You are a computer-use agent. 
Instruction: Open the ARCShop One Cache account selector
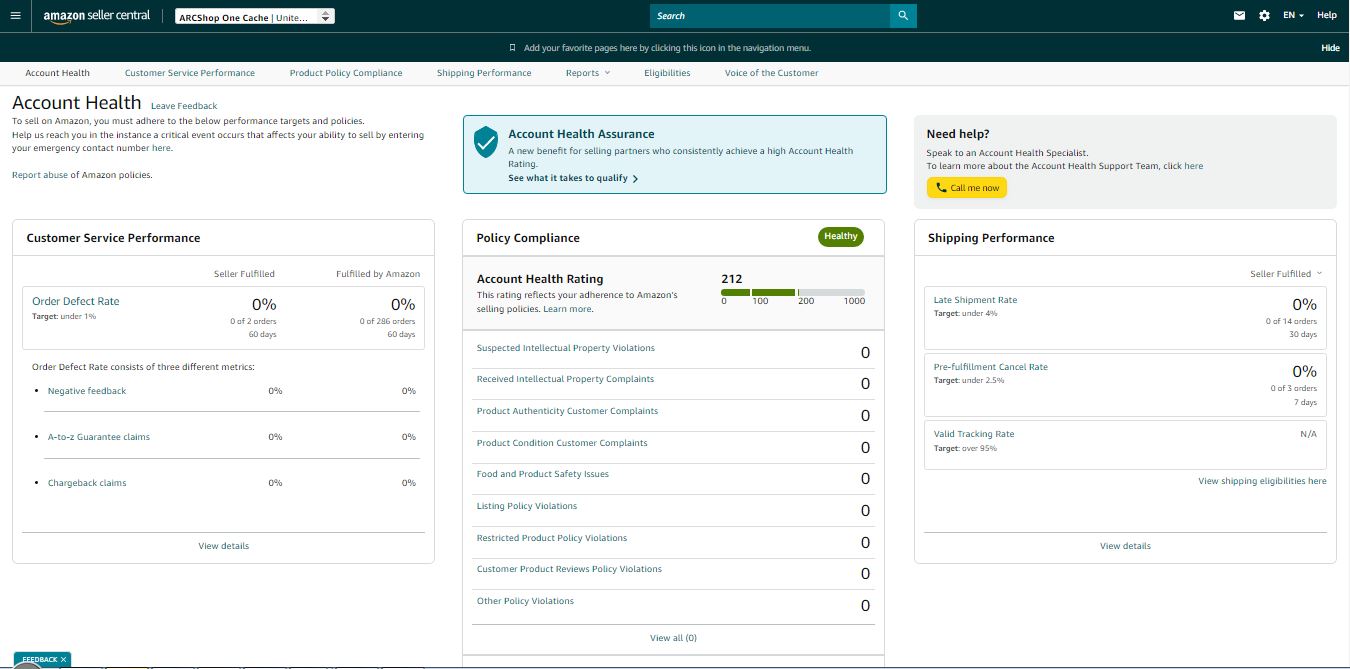pos(255,17)
